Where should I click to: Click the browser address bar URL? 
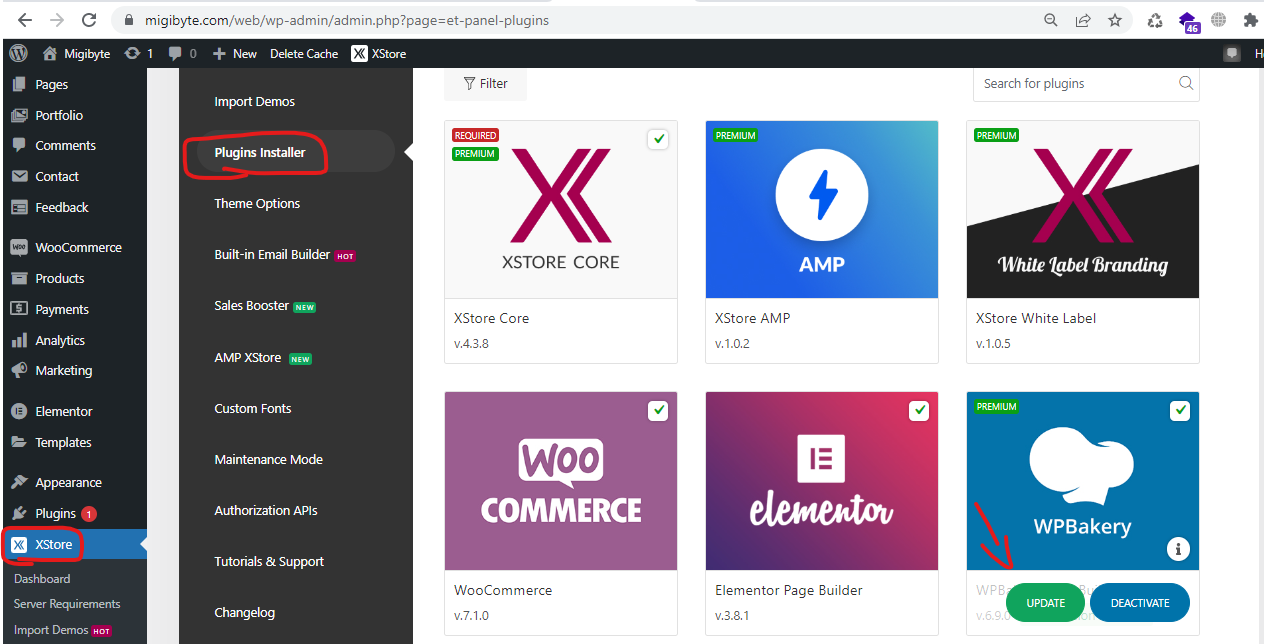point(346,20)
